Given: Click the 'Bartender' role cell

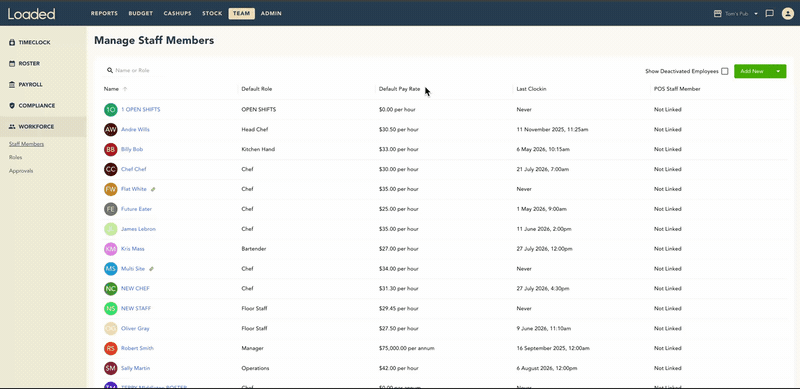Looking at the screenshot, I should pyautogui.click(x=254, y=249).
